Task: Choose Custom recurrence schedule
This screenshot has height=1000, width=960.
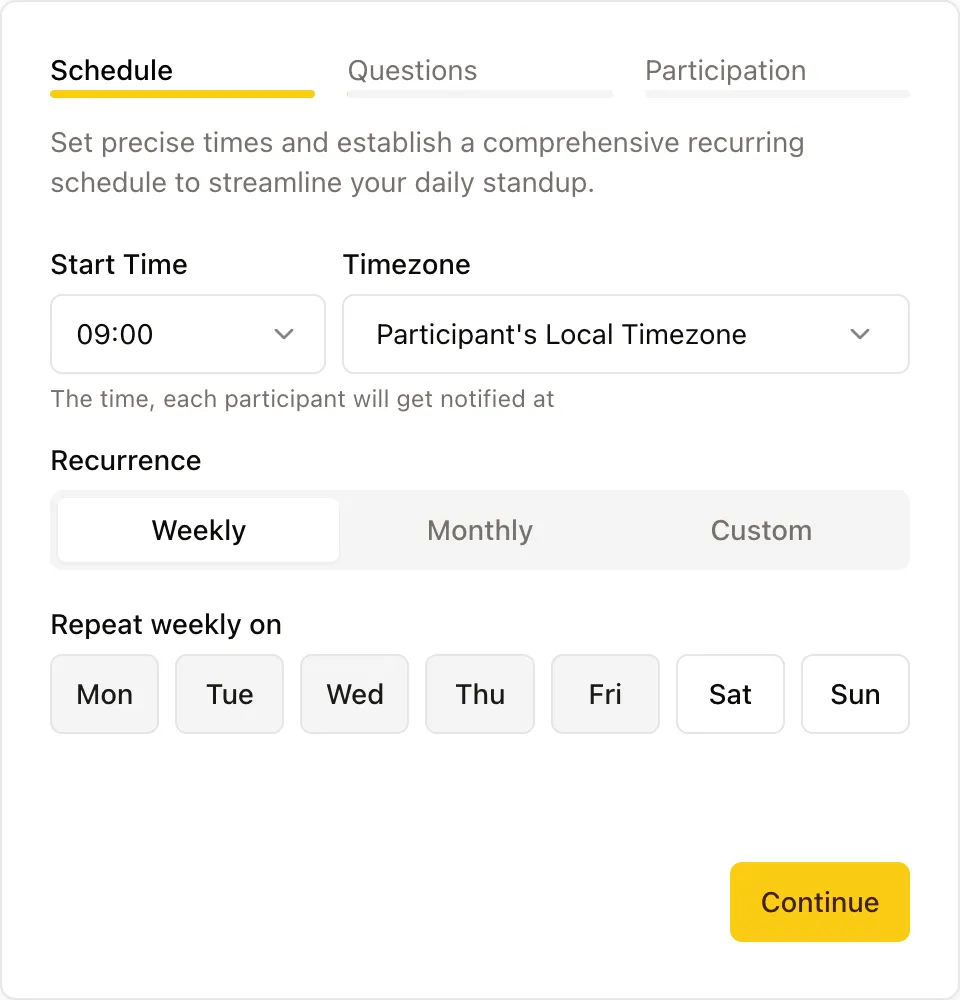Action: pos(761,530)
